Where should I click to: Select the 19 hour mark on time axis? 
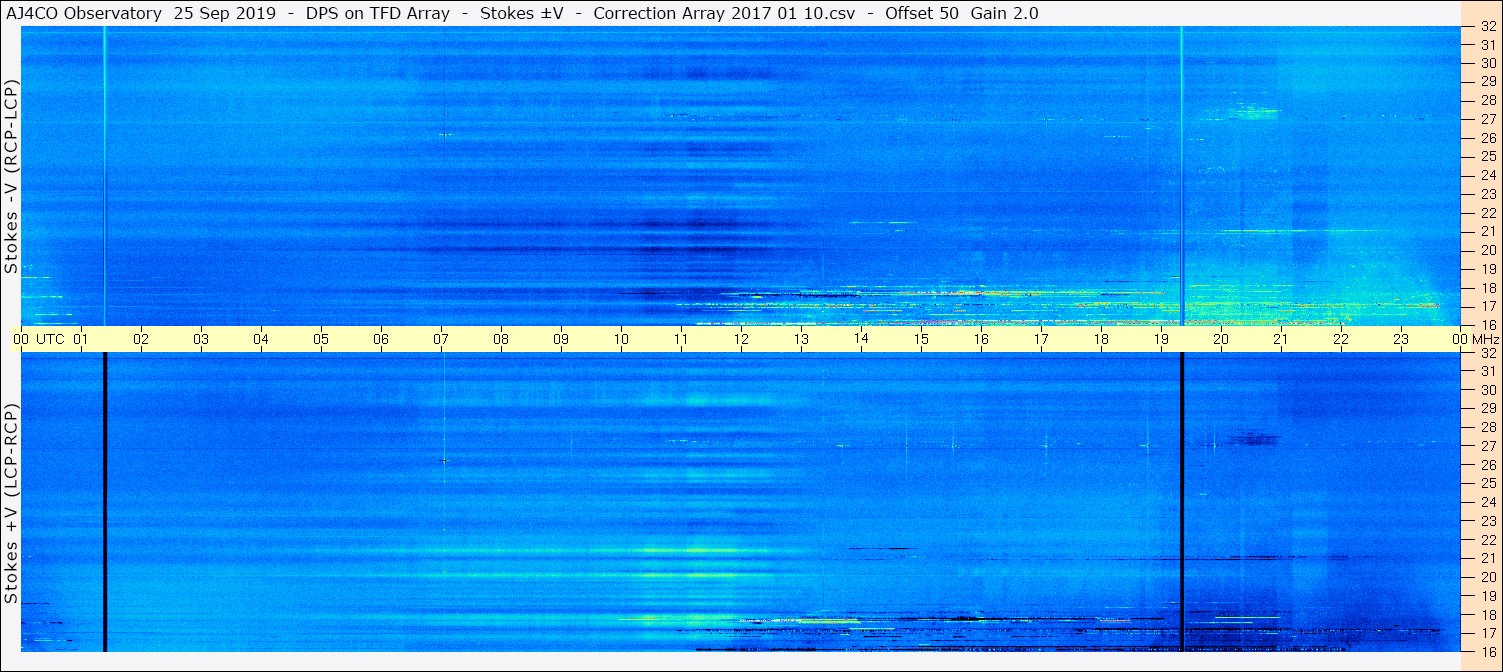click(1161, 339)
